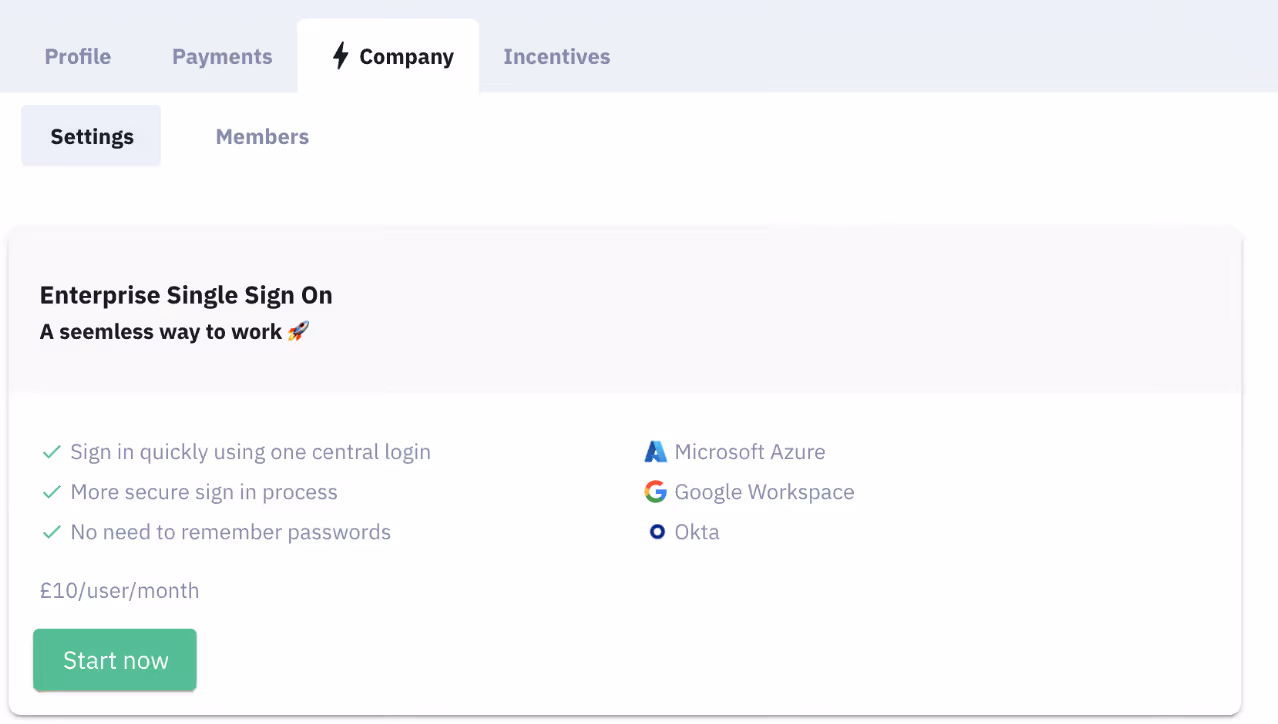The image size is (1278, 724).
Task: Click the Microsoft Azure logo icon
Action: [655, 451]
